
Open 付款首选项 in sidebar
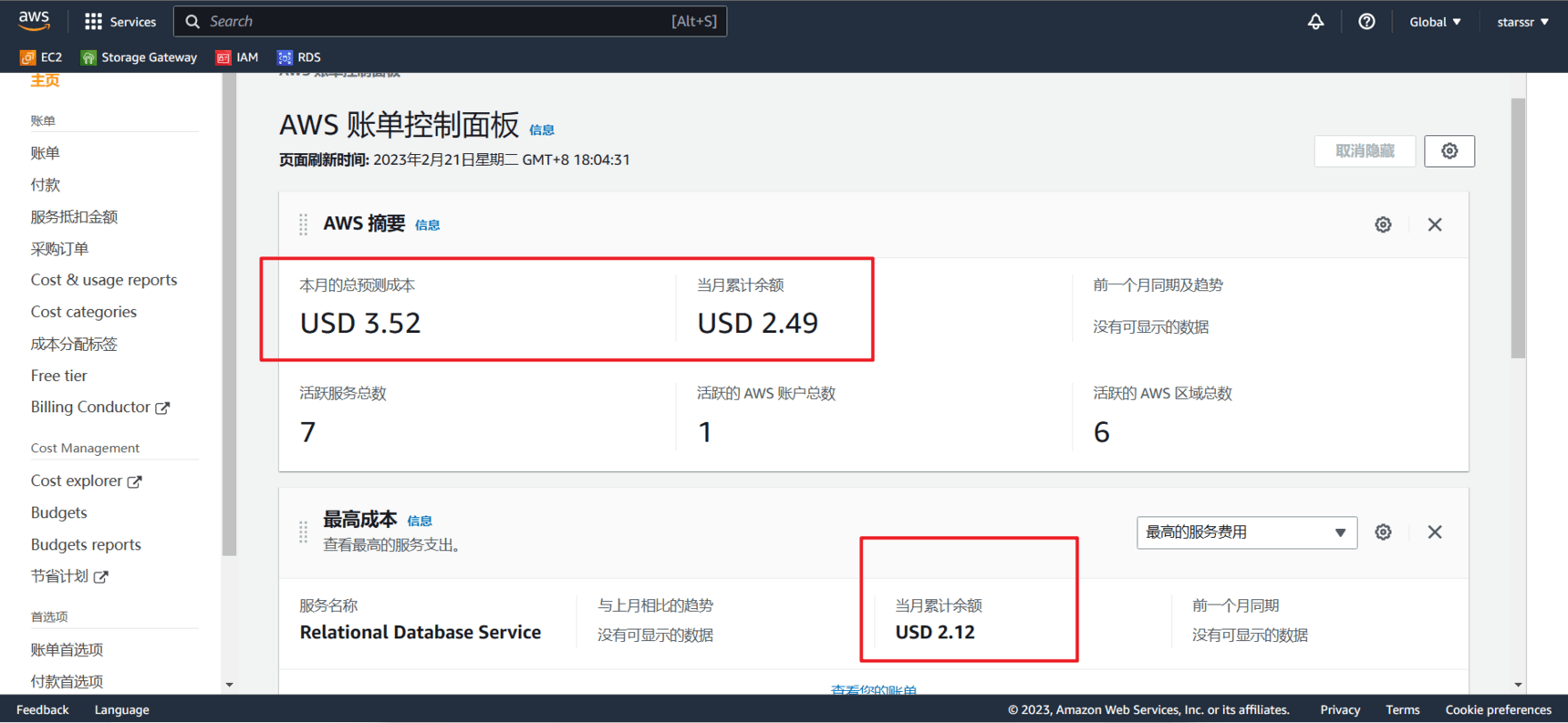67,681
